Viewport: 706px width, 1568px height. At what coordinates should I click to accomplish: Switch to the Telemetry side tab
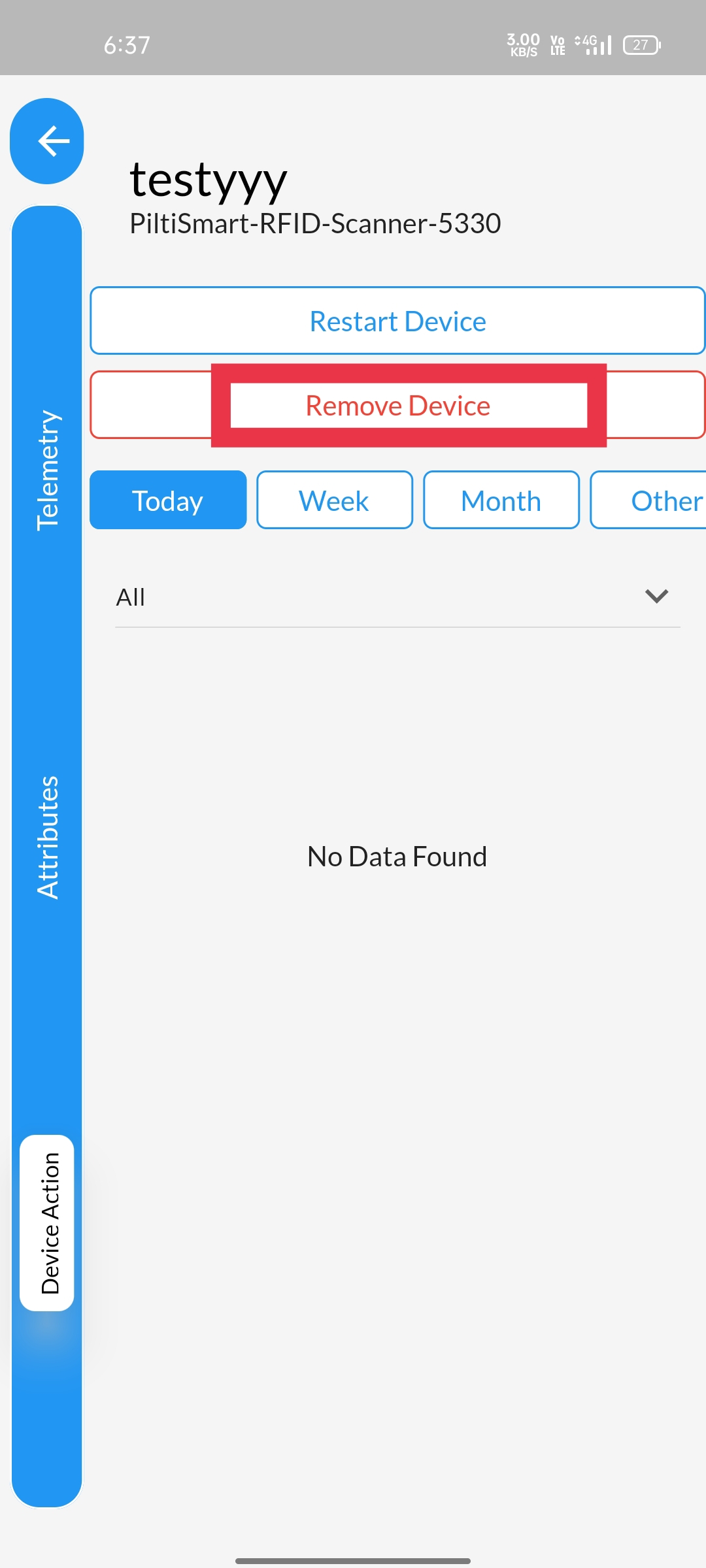pyautogui.click(x=48, y=470)
